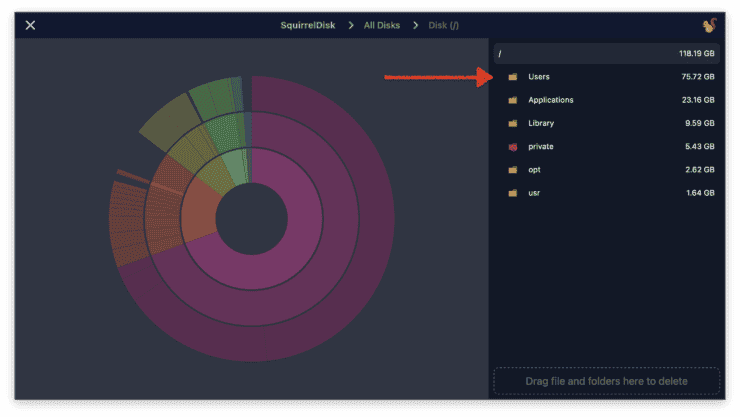Click the opt folder icon
Image resolution: width=740 pixels, height=417 pixels.
coord(513,170)
